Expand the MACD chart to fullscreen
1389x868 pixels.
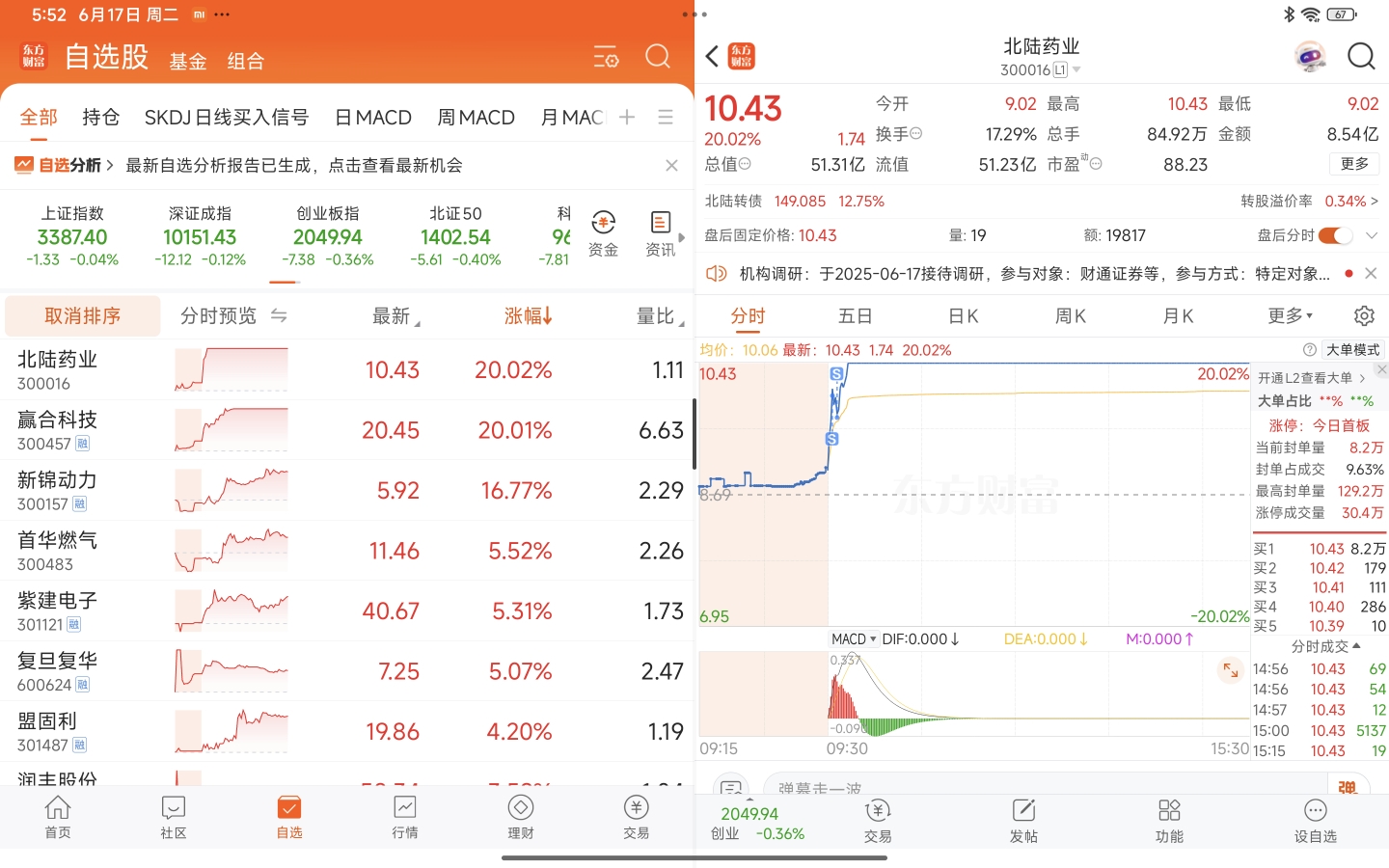1231,670
